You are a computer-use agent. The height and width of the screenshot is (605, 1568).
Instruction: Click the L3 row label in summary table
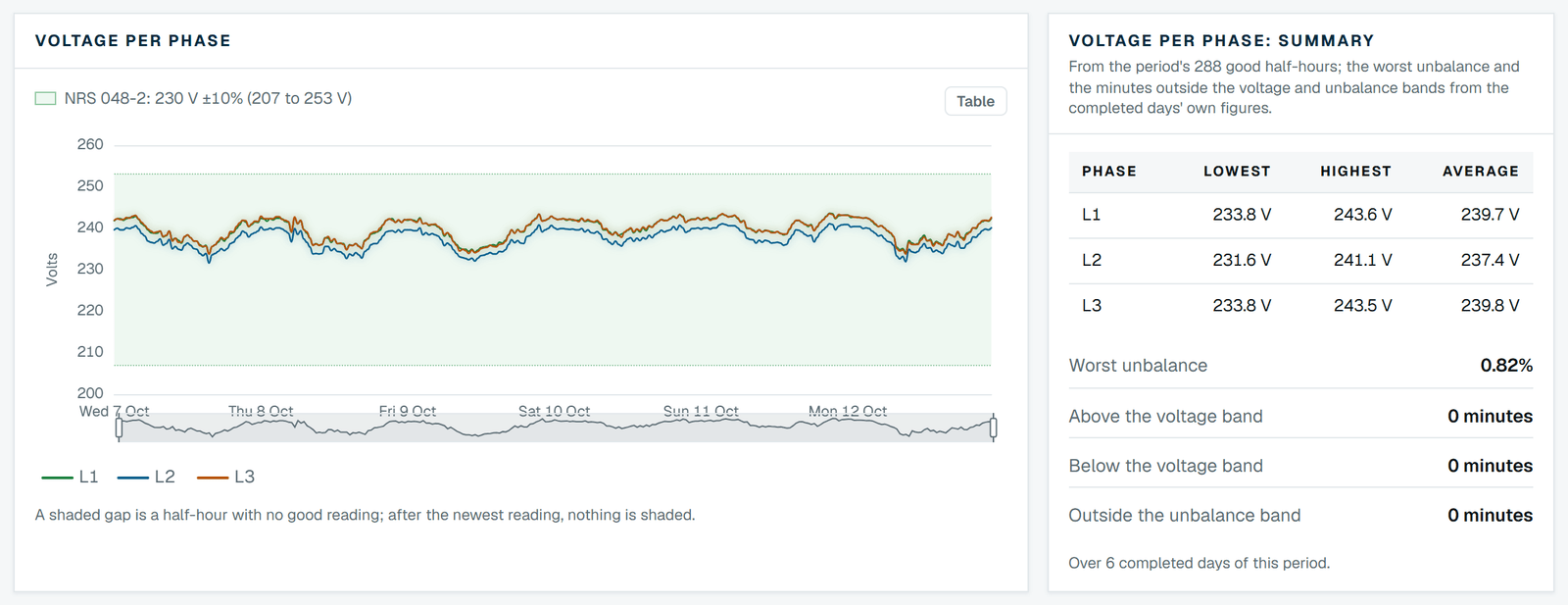pos(1092,306)
